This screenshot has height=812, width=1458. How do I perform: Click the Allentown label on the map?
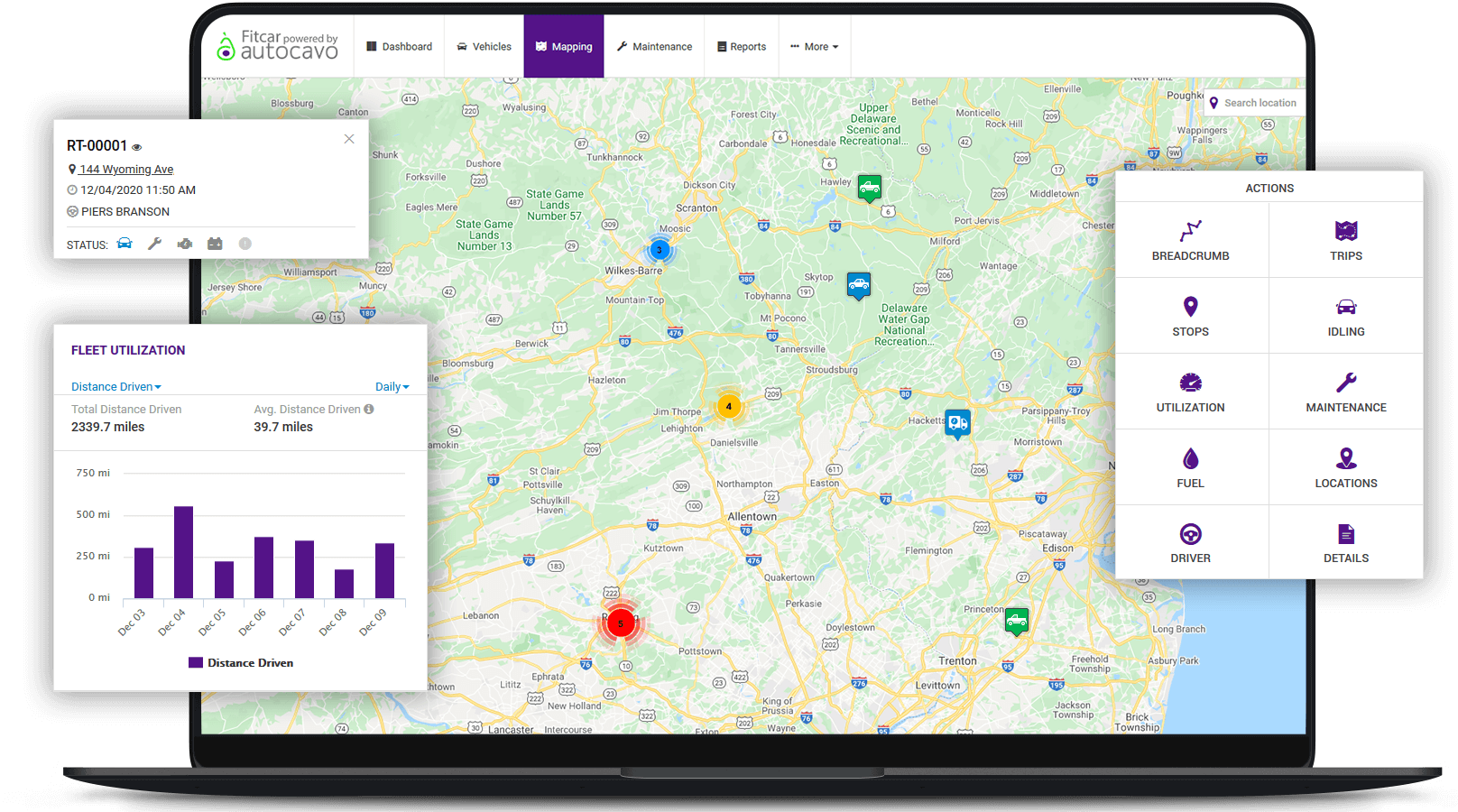pos(752,517)
